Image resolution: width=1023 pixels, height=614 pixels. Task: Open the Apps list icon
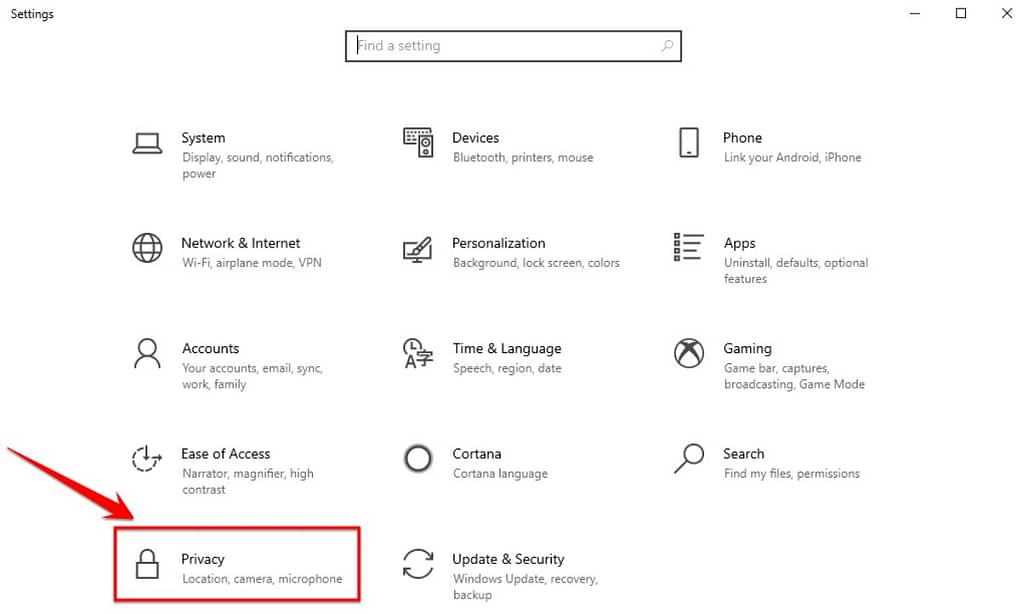click(x=688, y=247)
